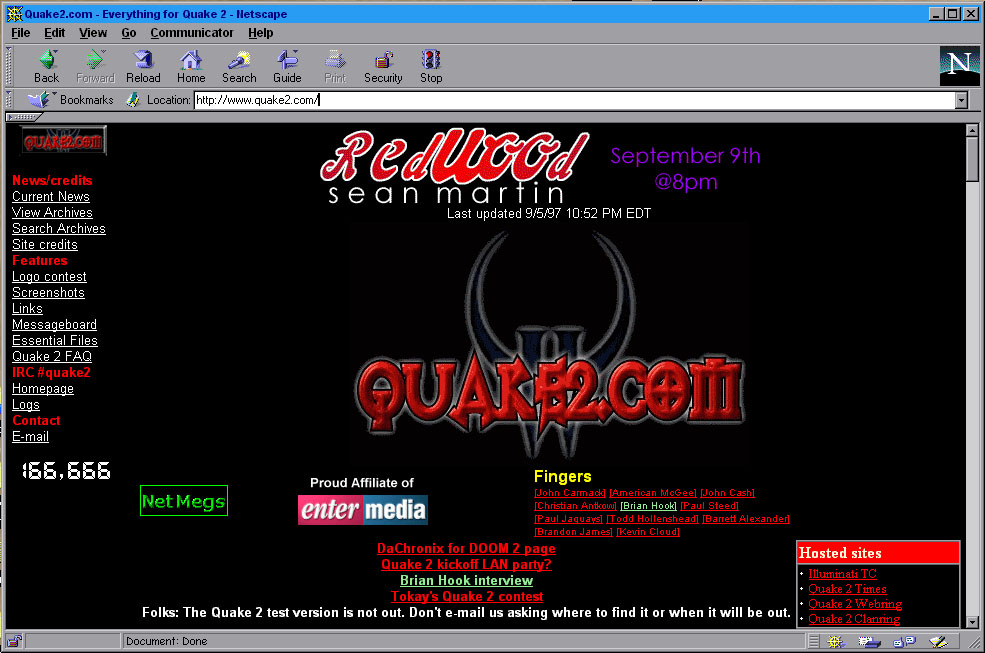This screenshot has width=985, height=653.
Task: Open the Messageboard link
Action: (x=55, y=325)
